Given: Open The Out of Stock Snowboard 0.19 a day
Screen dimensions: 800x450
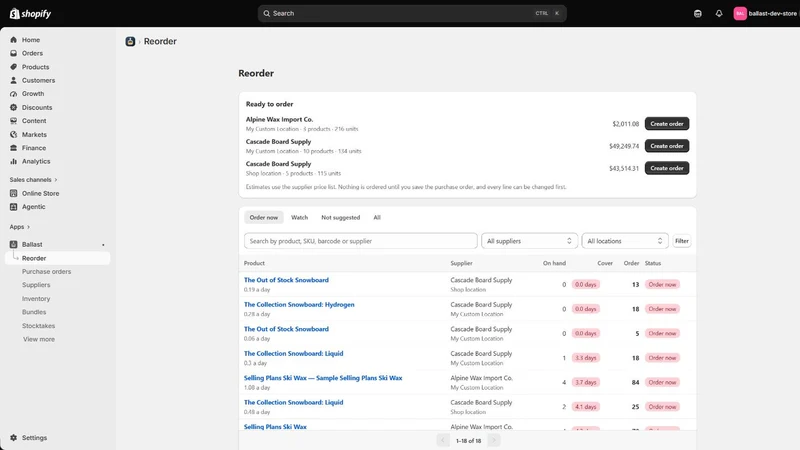Looking at the screenshot, I should click(286, 280).
